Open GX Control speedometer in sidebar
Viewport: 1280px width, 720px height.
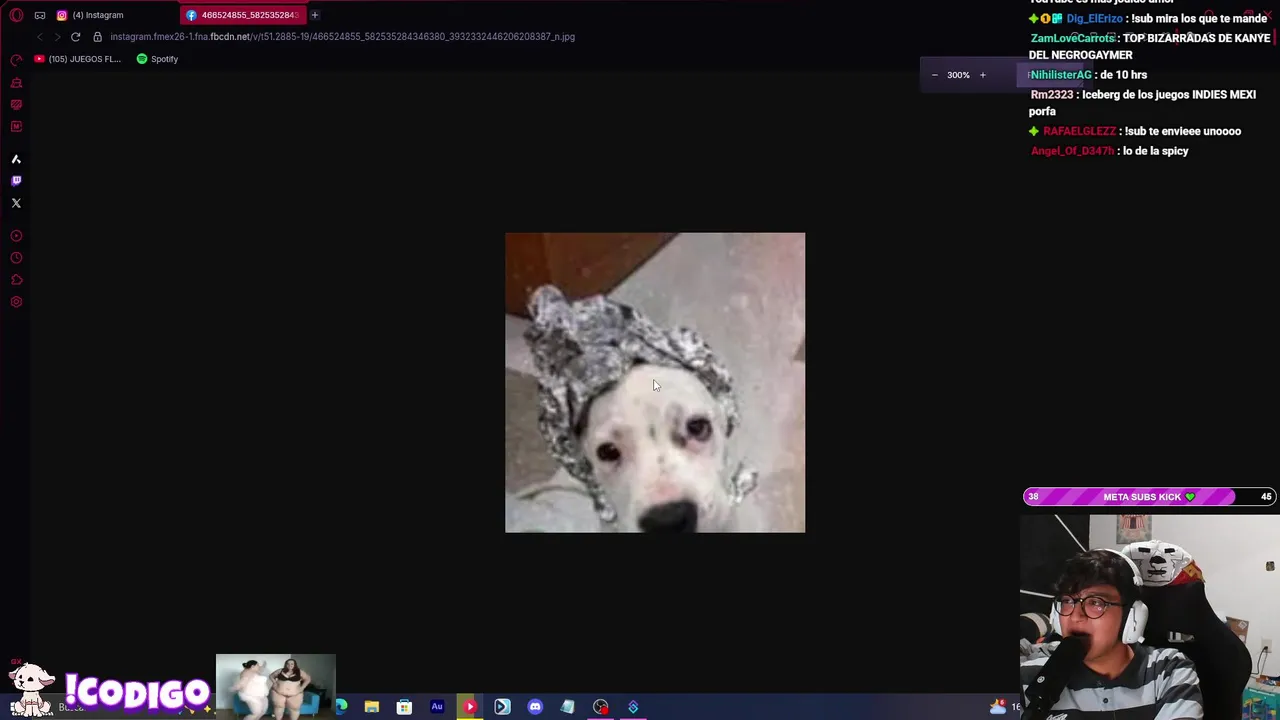16,61
